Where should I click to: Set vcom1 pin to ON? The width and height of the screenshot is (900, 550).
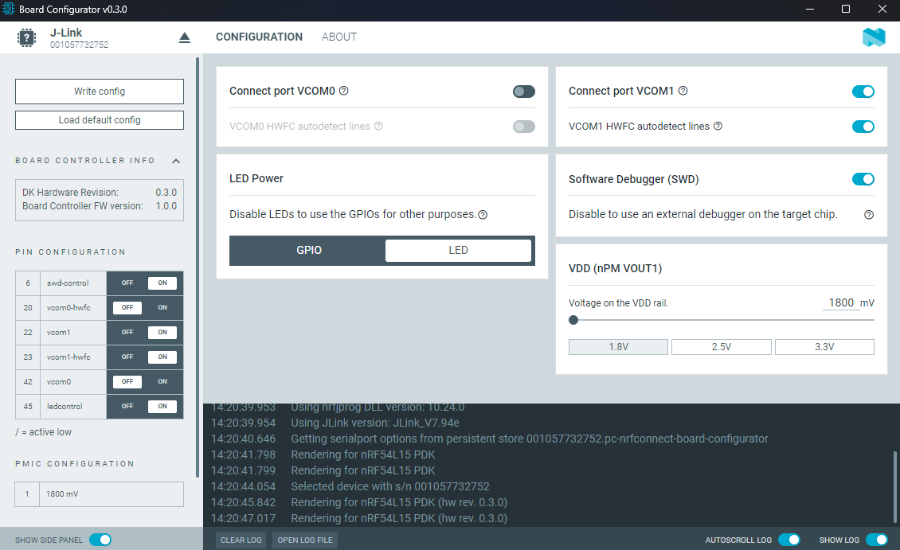162,332
